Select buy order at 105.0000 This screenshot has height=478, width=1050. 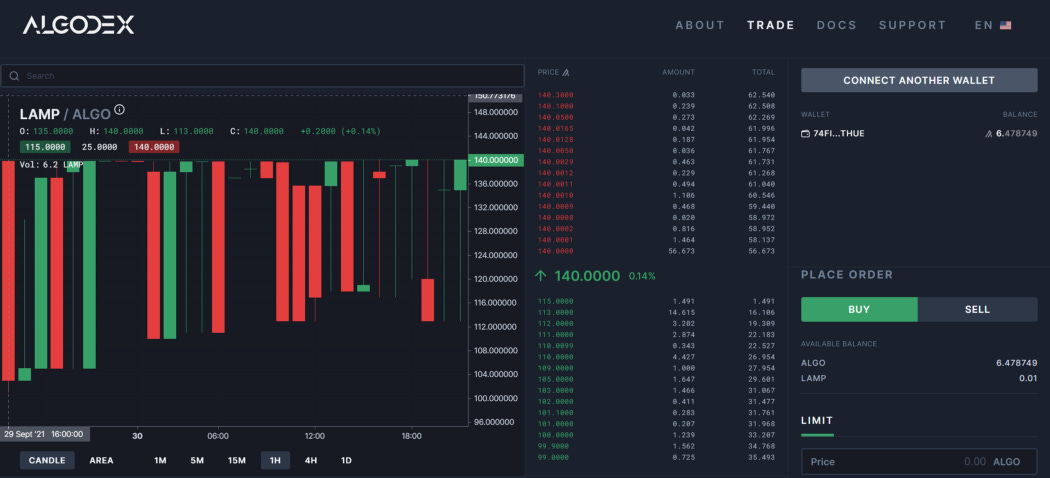click(656, 379)
